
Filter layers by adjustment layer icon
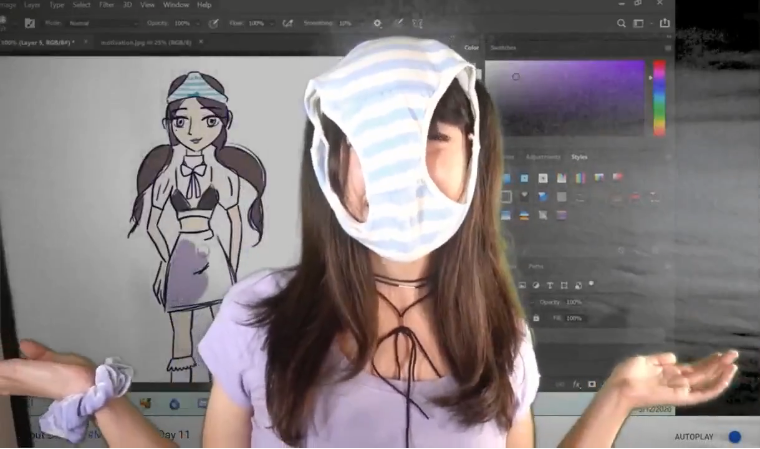[x=536, y=285]
